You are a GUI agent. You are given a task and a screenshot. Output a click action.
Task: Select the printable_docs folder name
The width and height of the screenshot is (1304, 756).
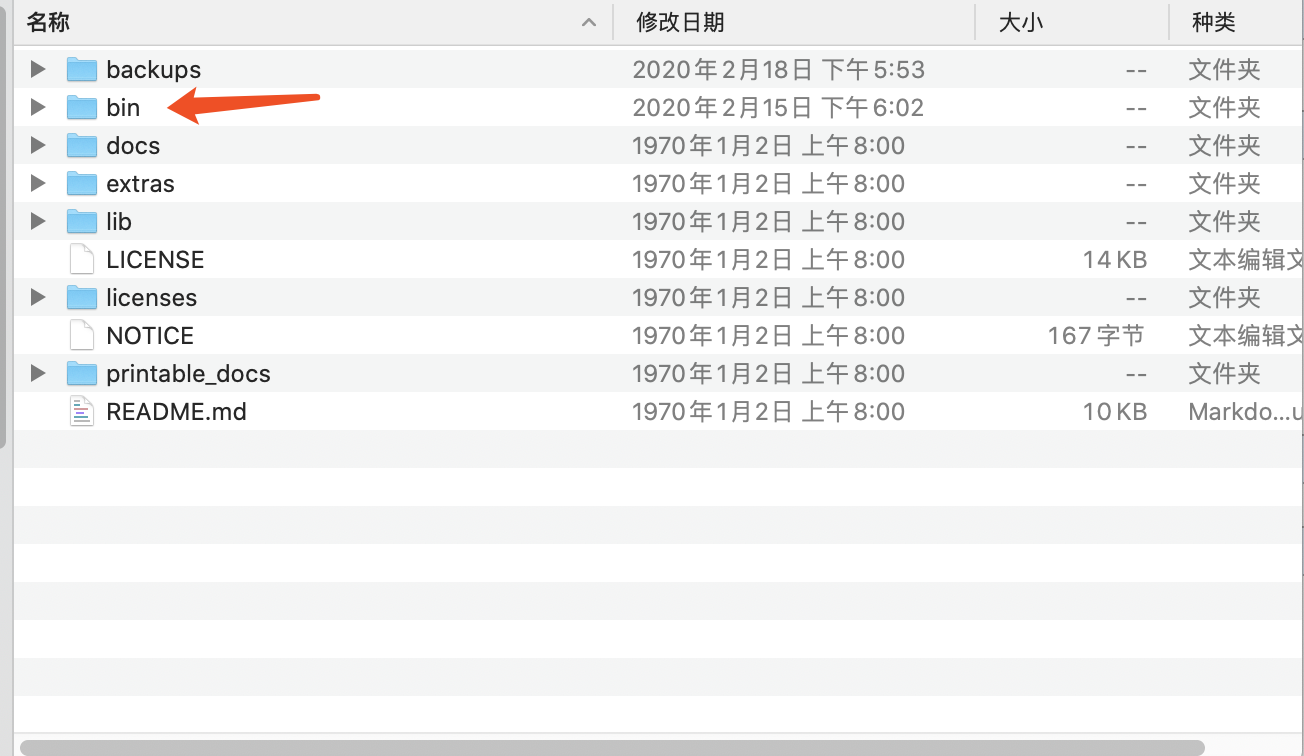pos(188,373)
